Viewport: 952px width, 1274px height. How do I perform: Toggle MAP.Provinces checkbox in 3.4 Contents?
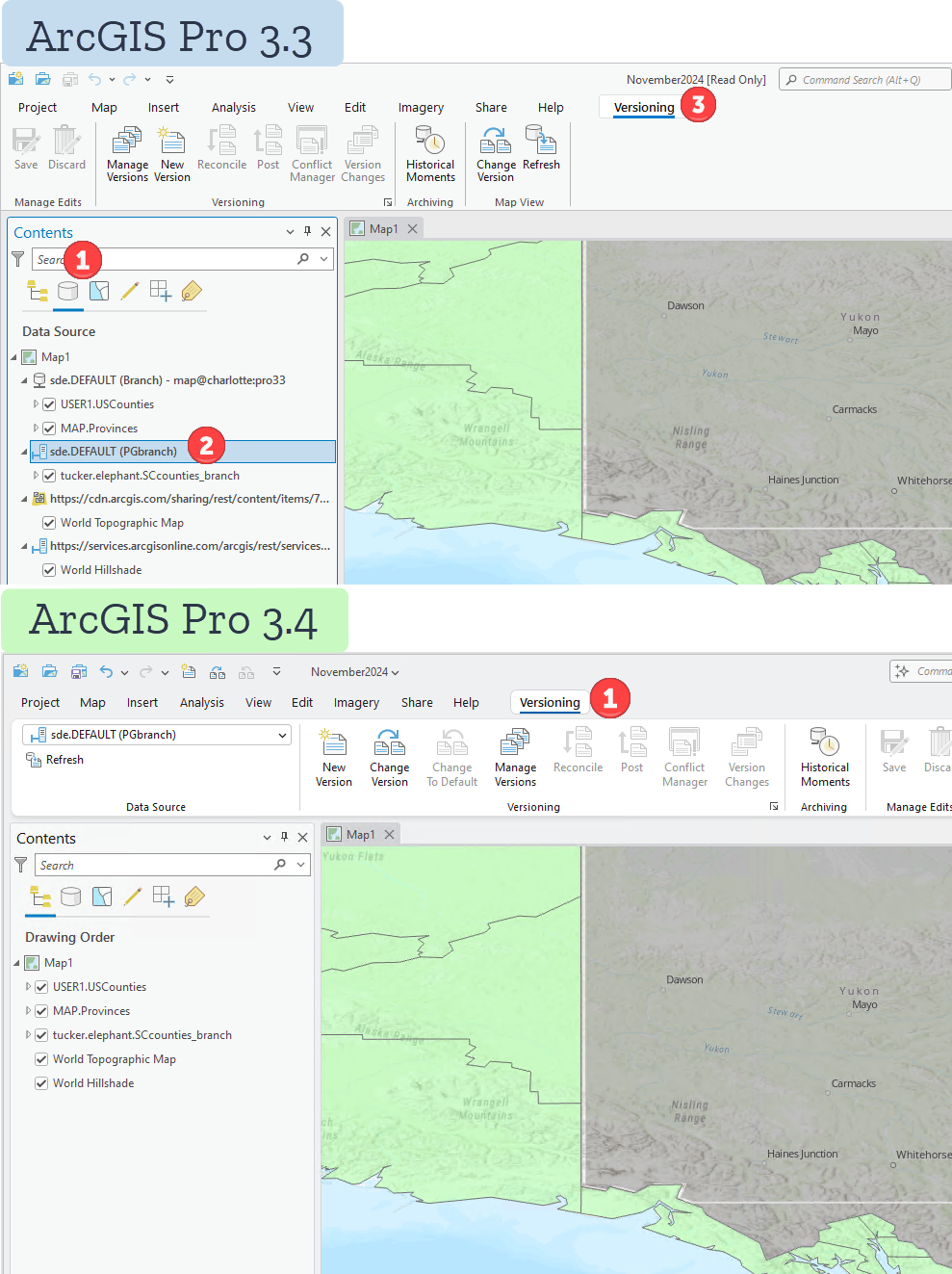pyautogui.click(x=41, y=1011)
